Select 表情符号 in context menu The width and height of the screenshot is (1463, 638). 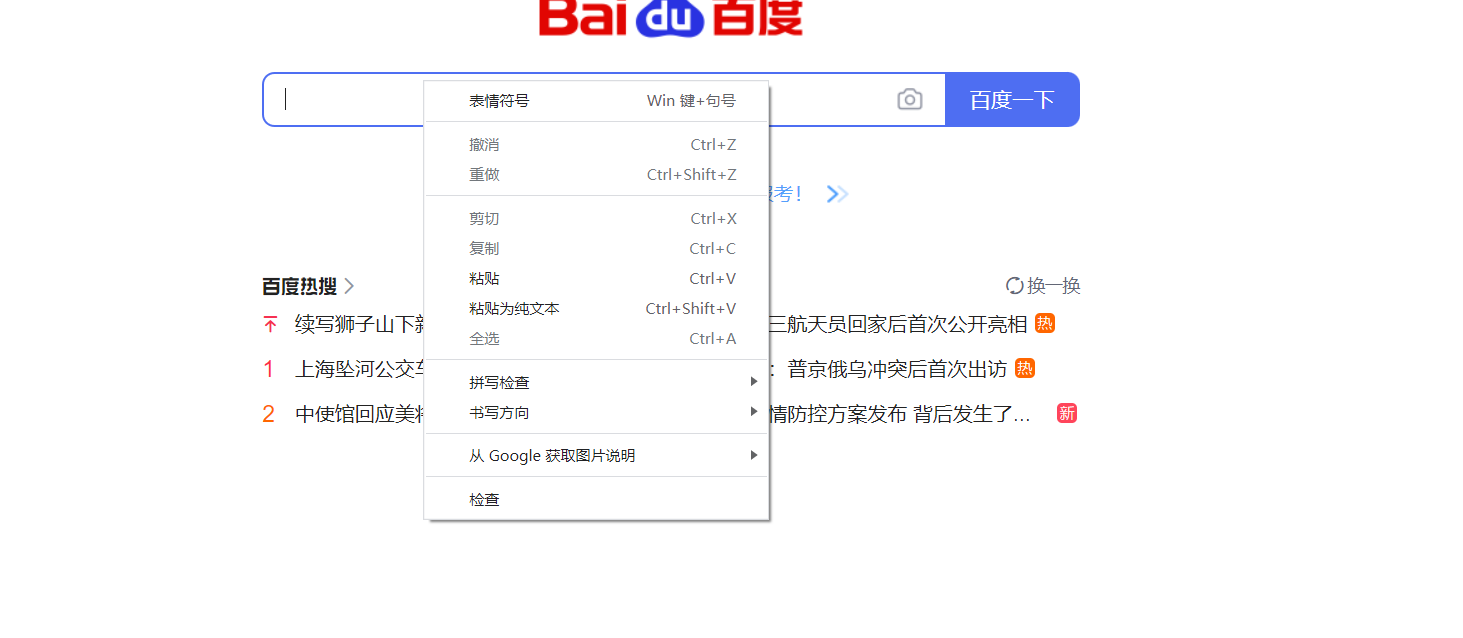[x=597, y=100]
